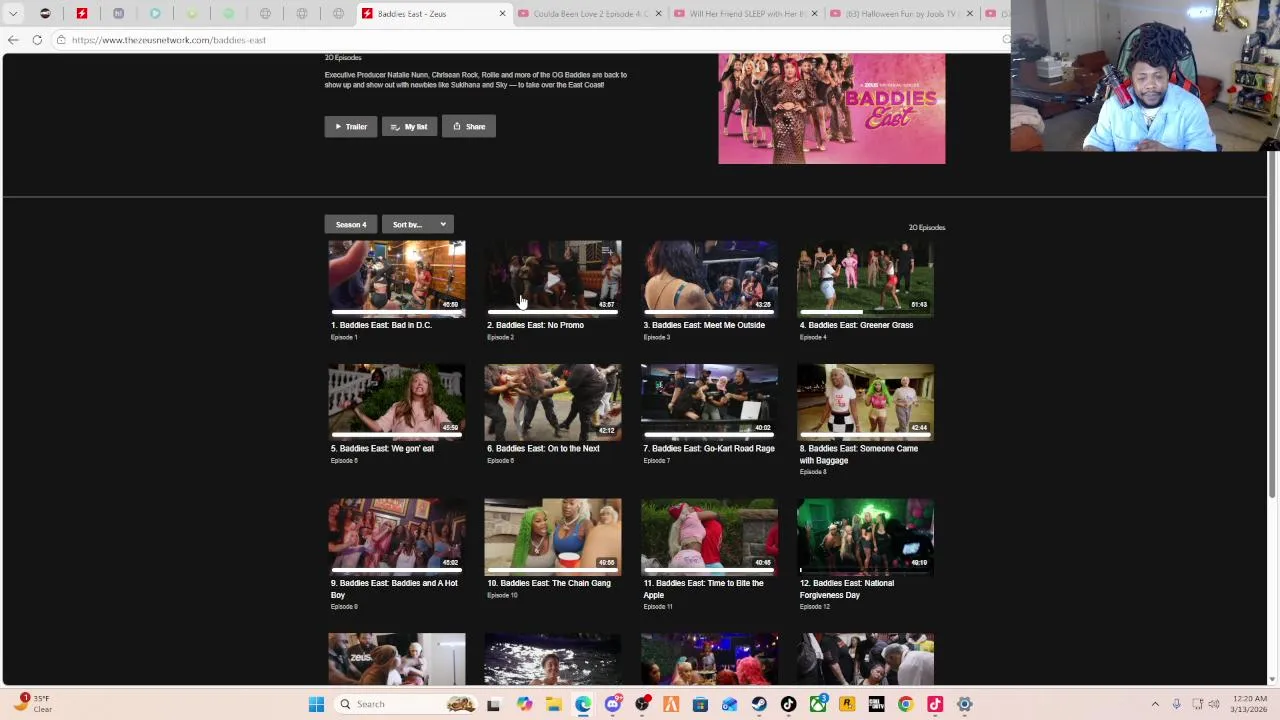Click the '3. Baddies East: Meet Me Outside' title
Viewport: 1280px width, 720px height.
[704, 325]
